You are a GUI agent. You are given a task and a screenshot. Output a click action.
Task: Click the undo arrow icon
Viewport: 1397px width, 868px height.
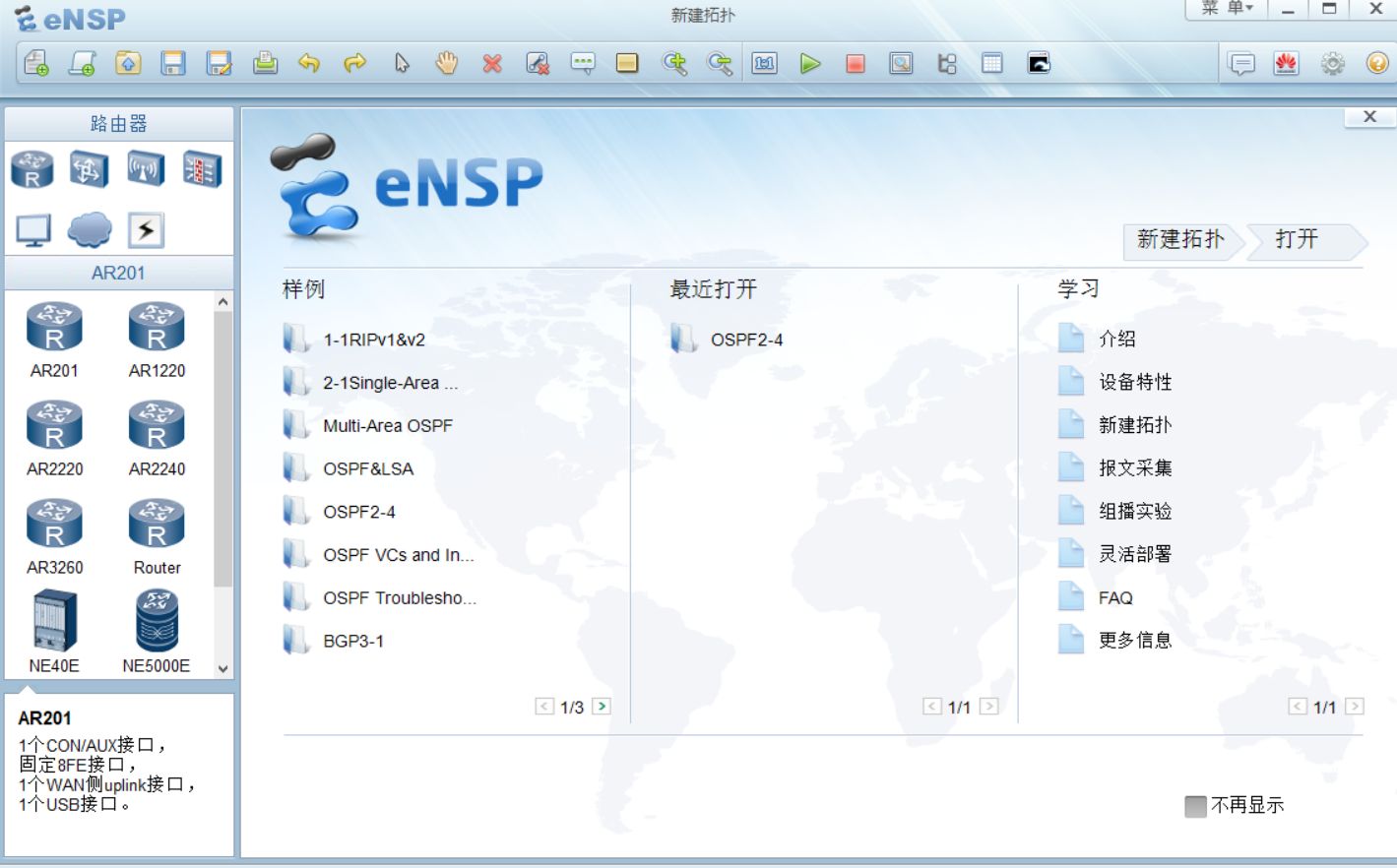click(309, 64)
